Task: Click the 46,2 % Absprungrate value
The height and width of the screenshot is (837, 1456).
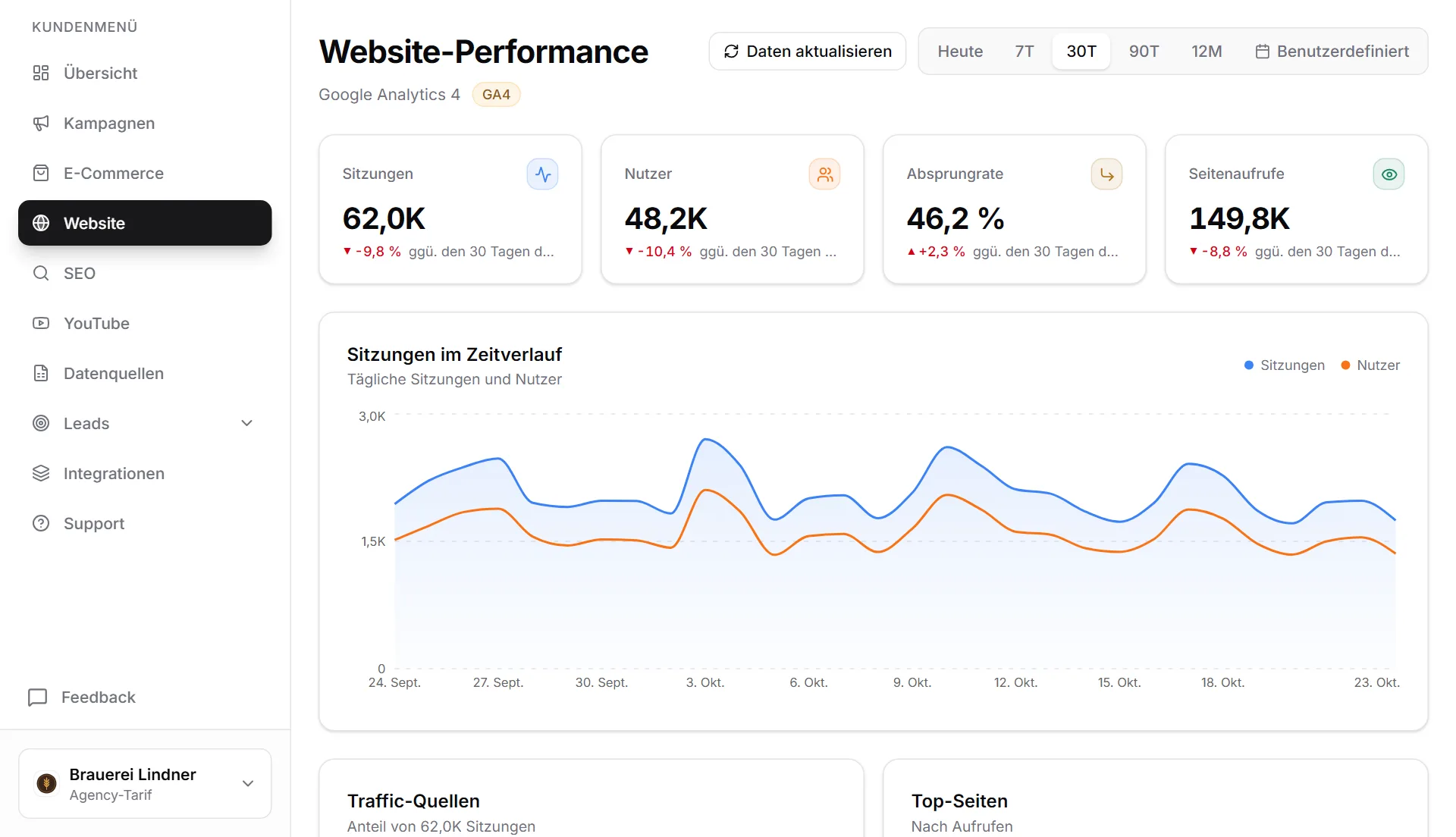Action: pyautogui.click(x=955, y=218)
